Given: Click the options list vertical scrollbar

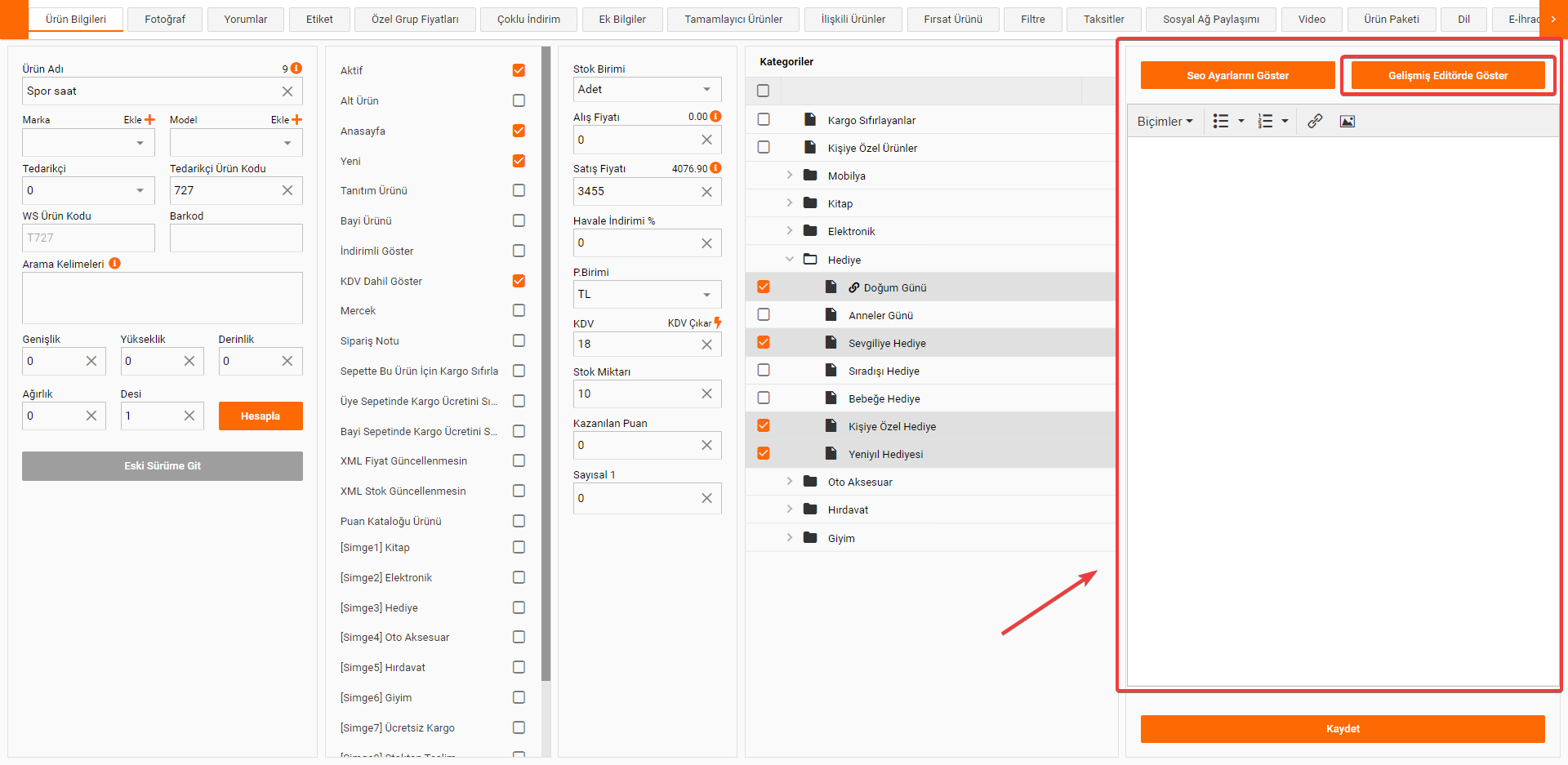Looking at the screenshot, I should click(x=546, y=363).
